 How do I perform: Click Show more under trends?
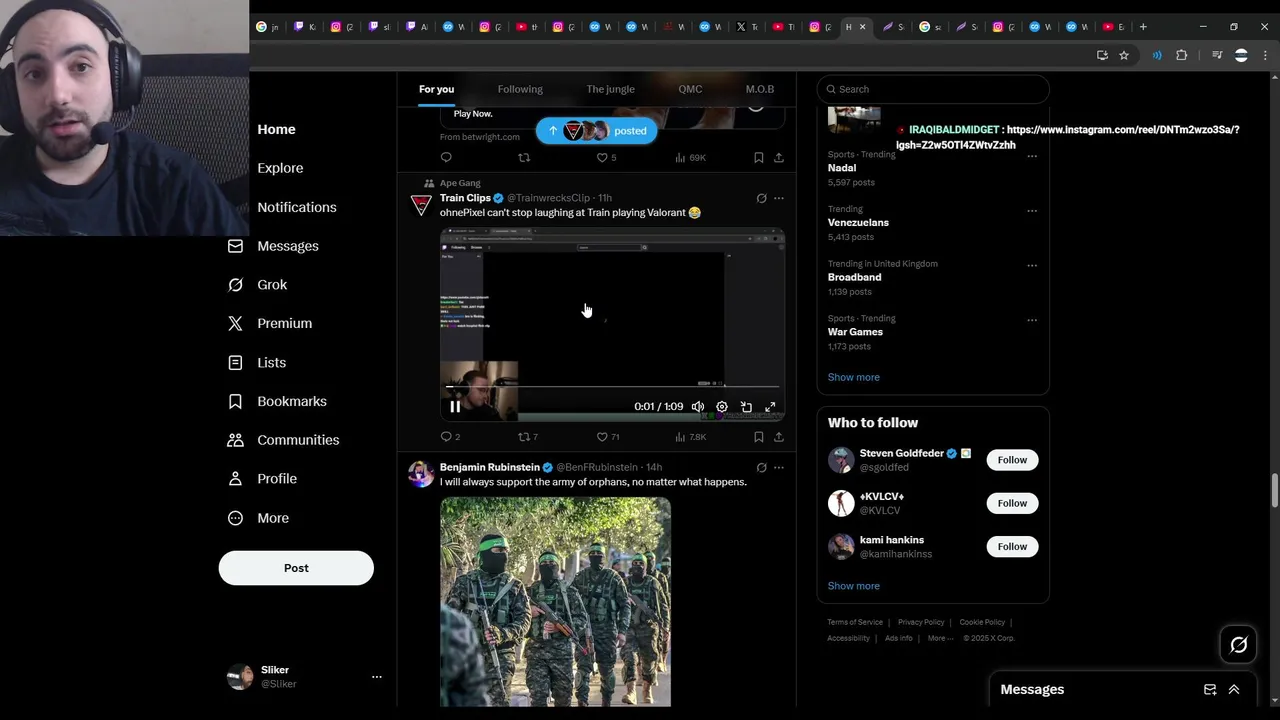tap(854, 377)
